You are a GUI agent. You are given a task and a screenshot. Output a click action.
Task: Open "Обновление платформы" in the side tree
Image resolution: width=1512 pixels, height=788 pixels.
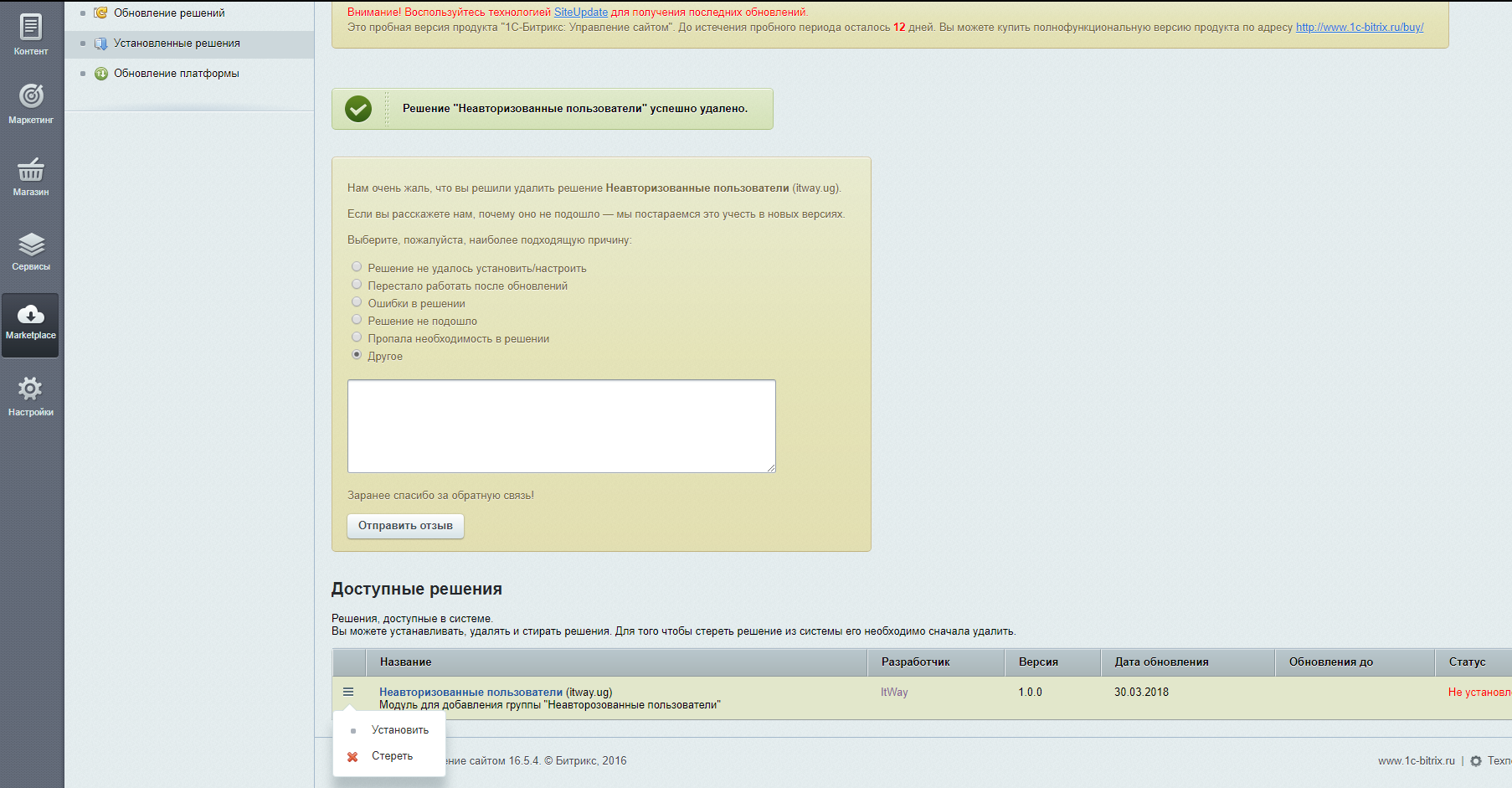click(177, 74)
